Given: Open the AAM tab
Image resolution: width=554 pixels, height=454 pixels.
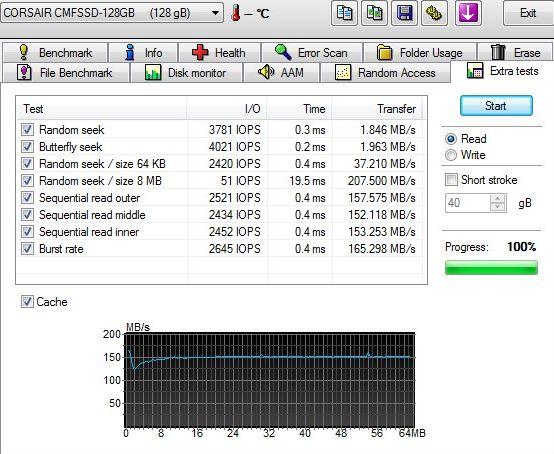Looking at the screenshot, I should pyautogui.click(x=281, y=72).
